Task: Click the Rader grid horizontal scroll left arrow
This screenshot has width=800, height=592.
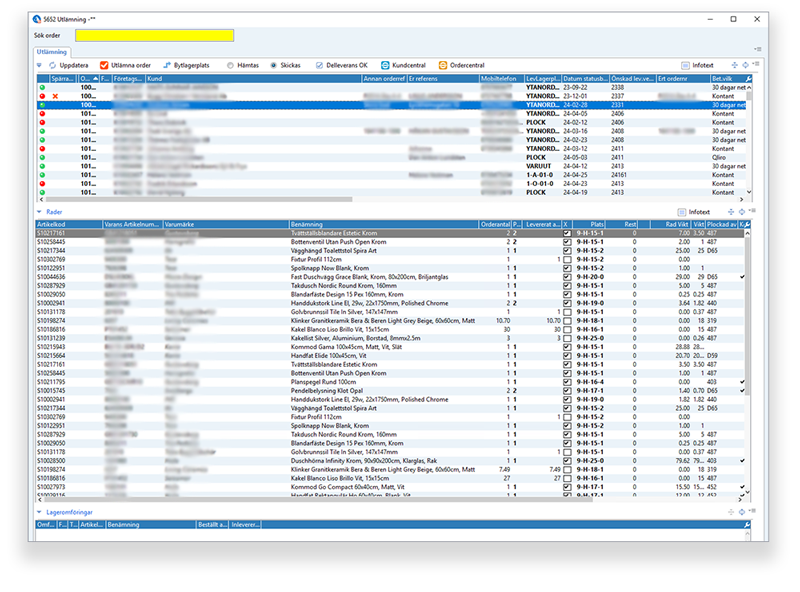Action: 40,500
